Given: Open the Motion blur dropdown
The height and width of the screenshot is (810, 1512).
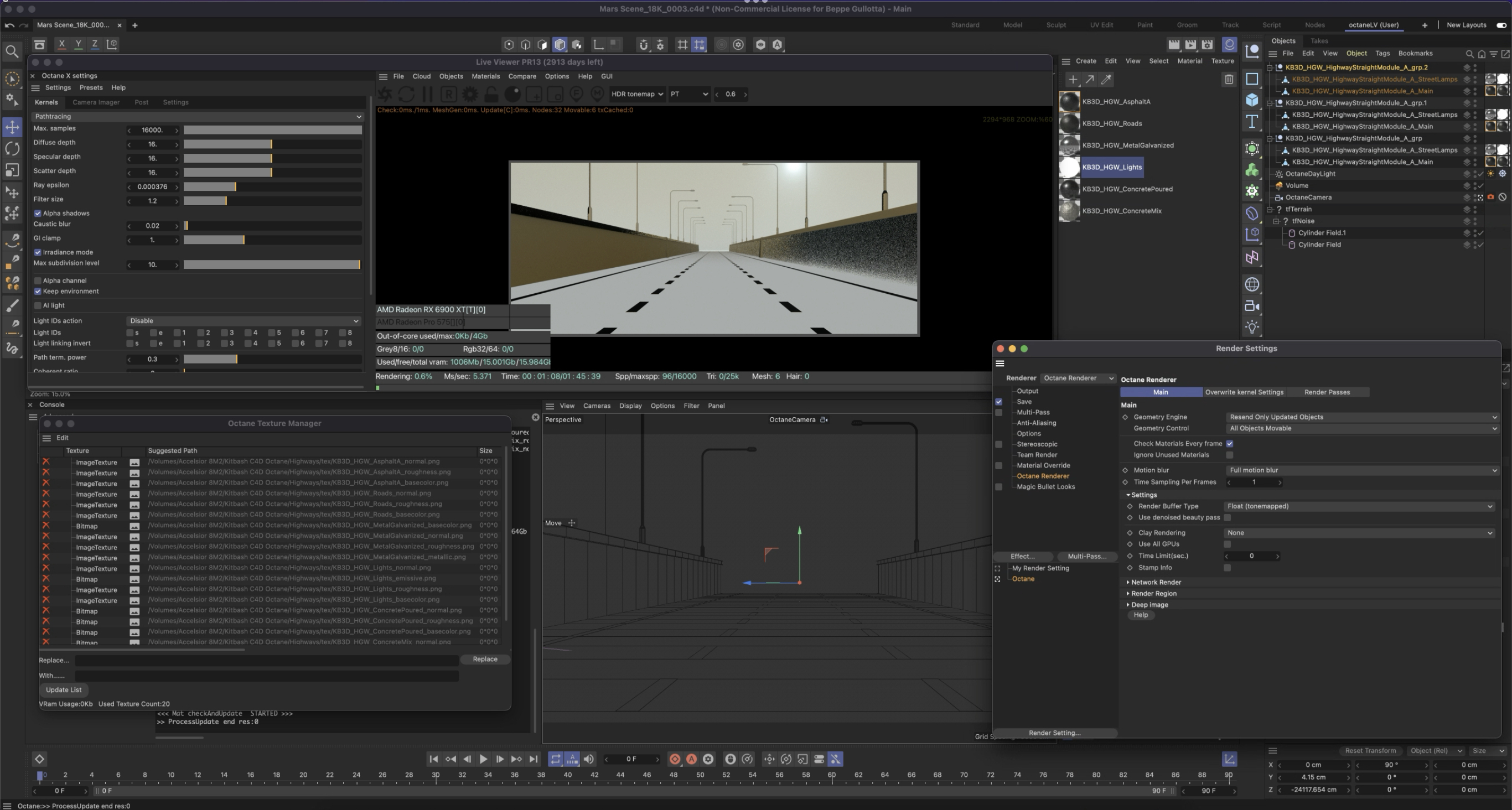Looking at the screenshot, I should [1361, 470].
